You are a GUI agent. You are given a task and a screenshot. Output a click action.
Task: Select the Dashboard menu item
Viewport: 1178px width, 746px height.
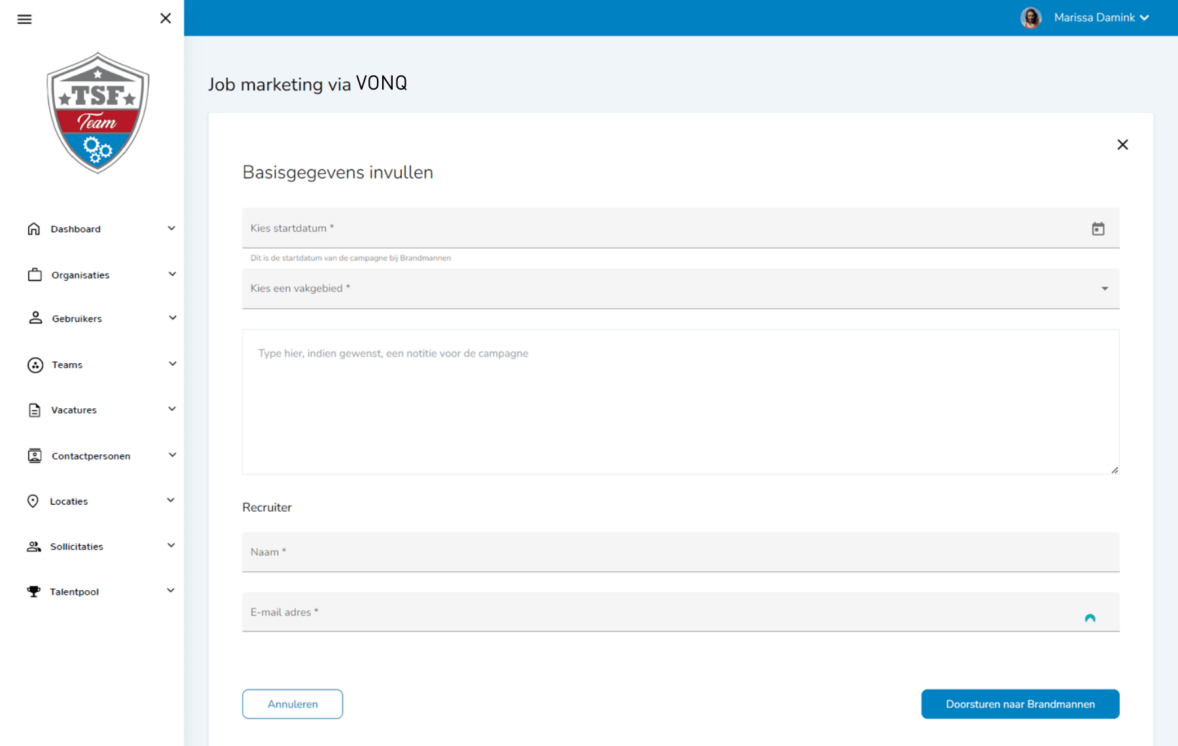(74, 228)
